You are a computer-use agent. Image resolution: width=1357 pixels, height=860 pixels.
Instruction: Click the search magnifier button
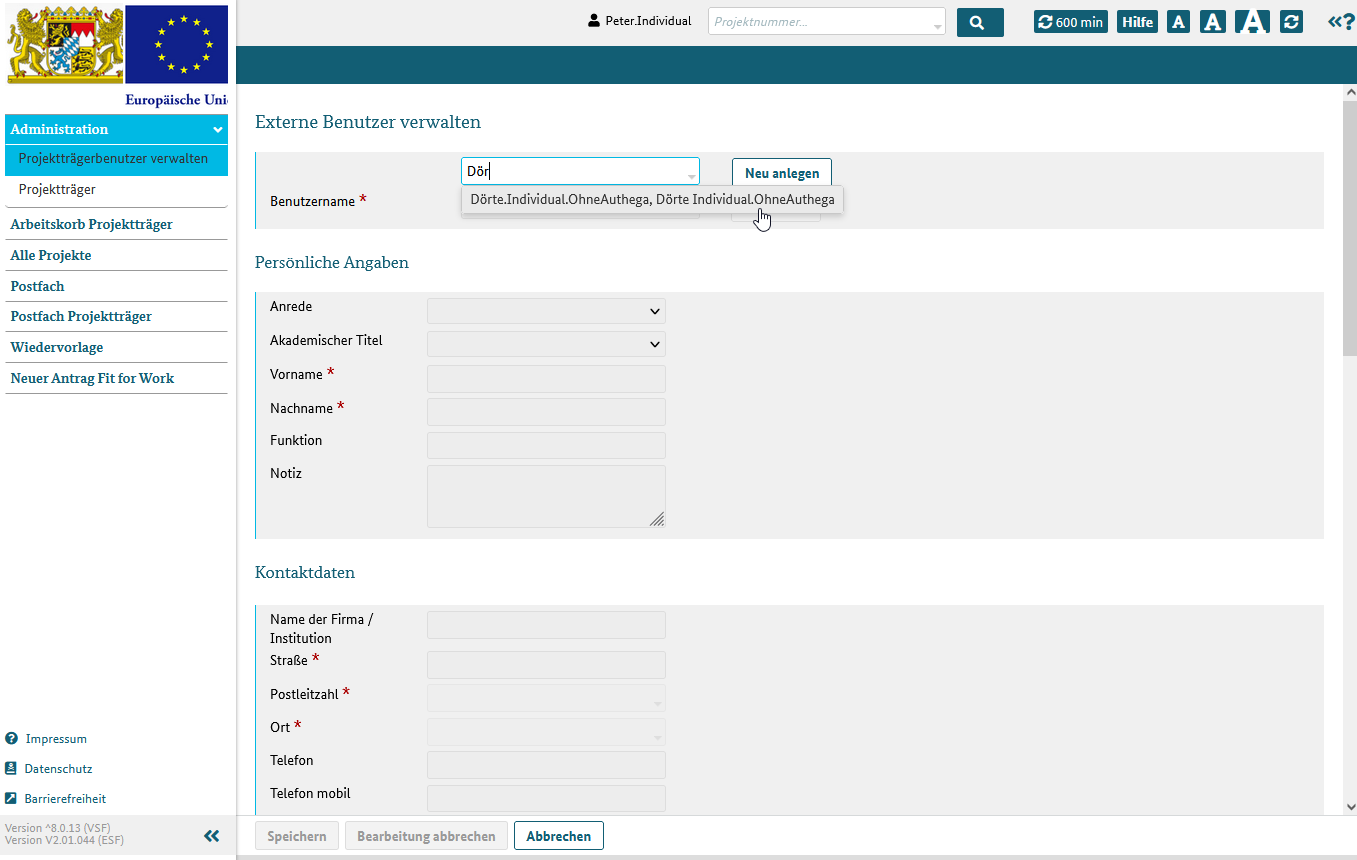[980, 22]
